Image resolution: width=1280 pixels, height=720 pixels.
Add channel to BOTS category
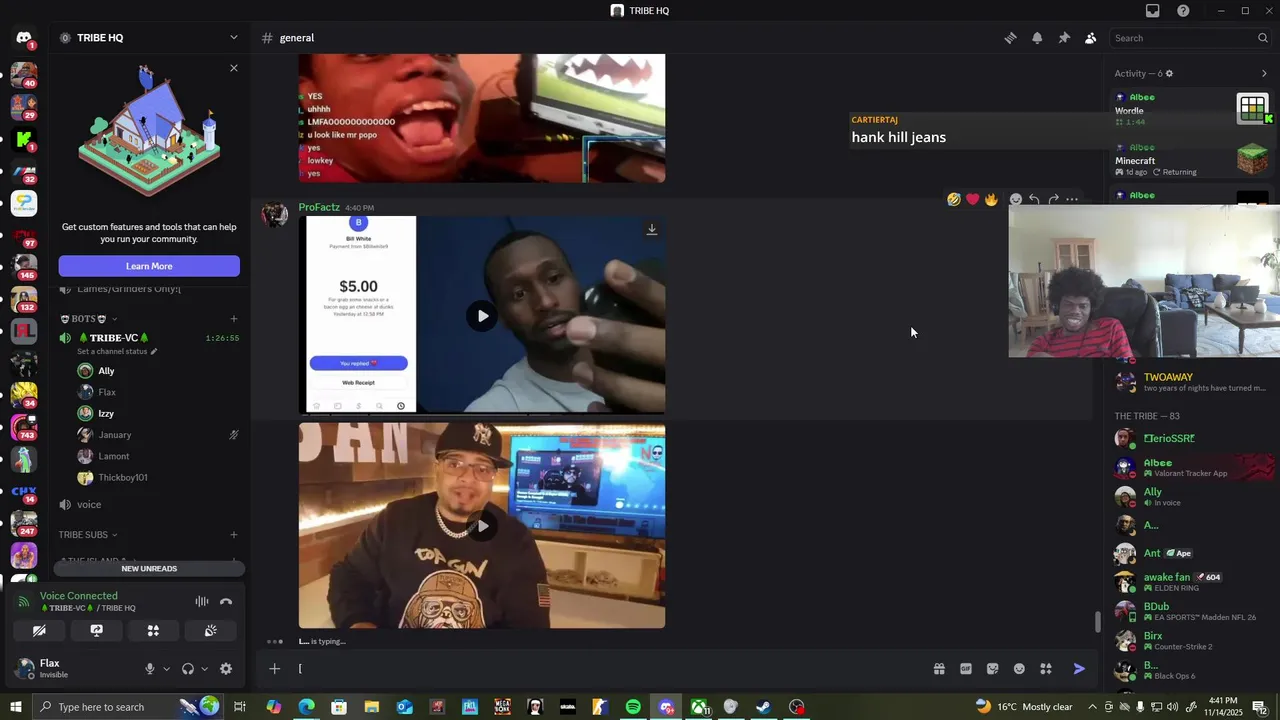(x=234, y=319)
